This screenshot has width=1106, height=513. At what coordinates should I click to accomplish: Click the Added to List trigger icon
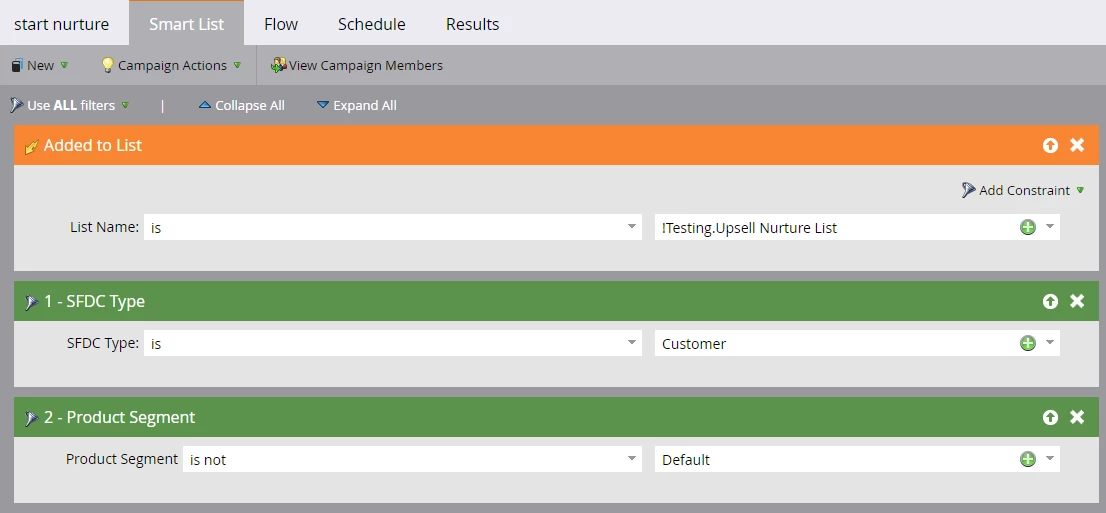click(x=31, y=147)
